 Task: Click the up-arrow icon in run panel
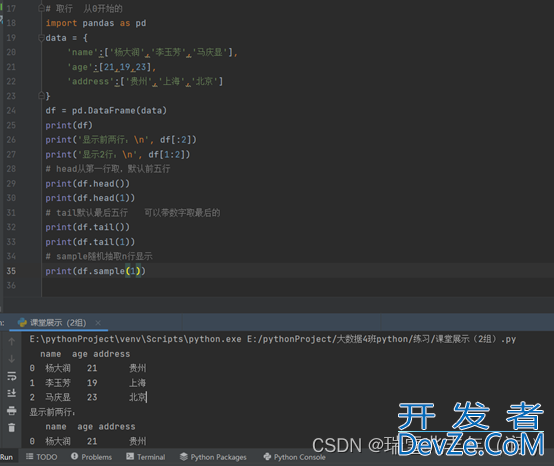(x=11, y=342)
